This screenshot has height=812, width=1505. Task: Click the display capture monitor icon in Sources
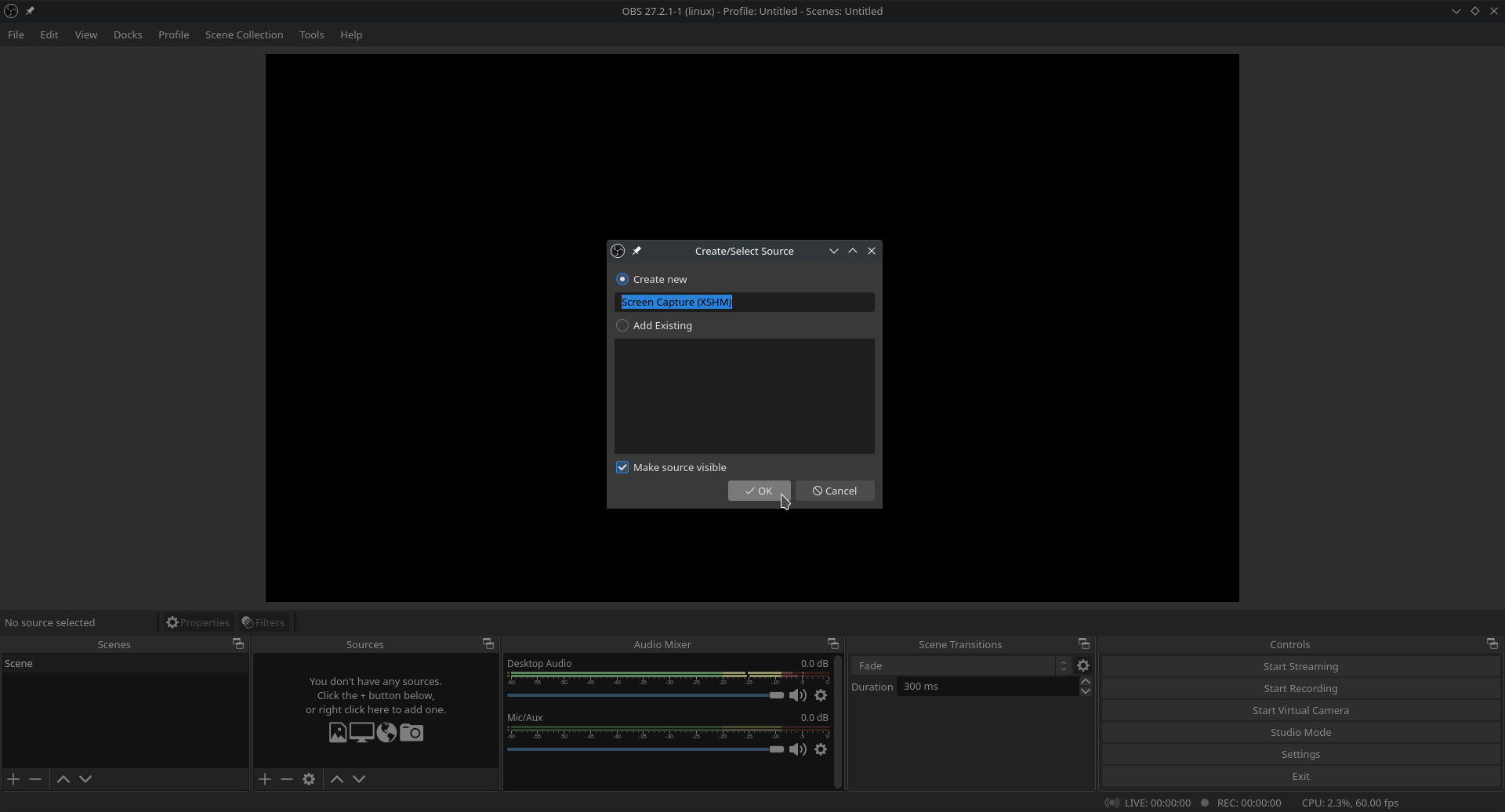(361, 732)
